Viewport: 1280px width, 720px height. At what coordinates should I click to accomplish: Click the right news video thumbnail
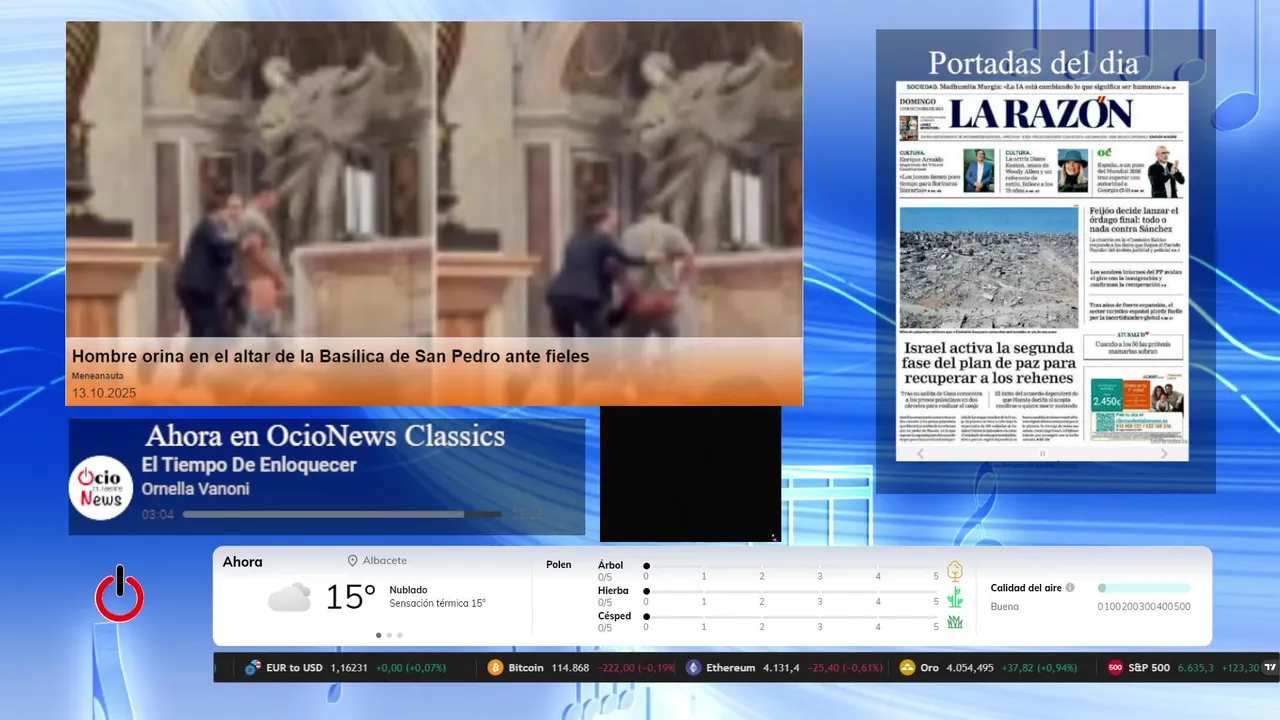pos(619,180)
